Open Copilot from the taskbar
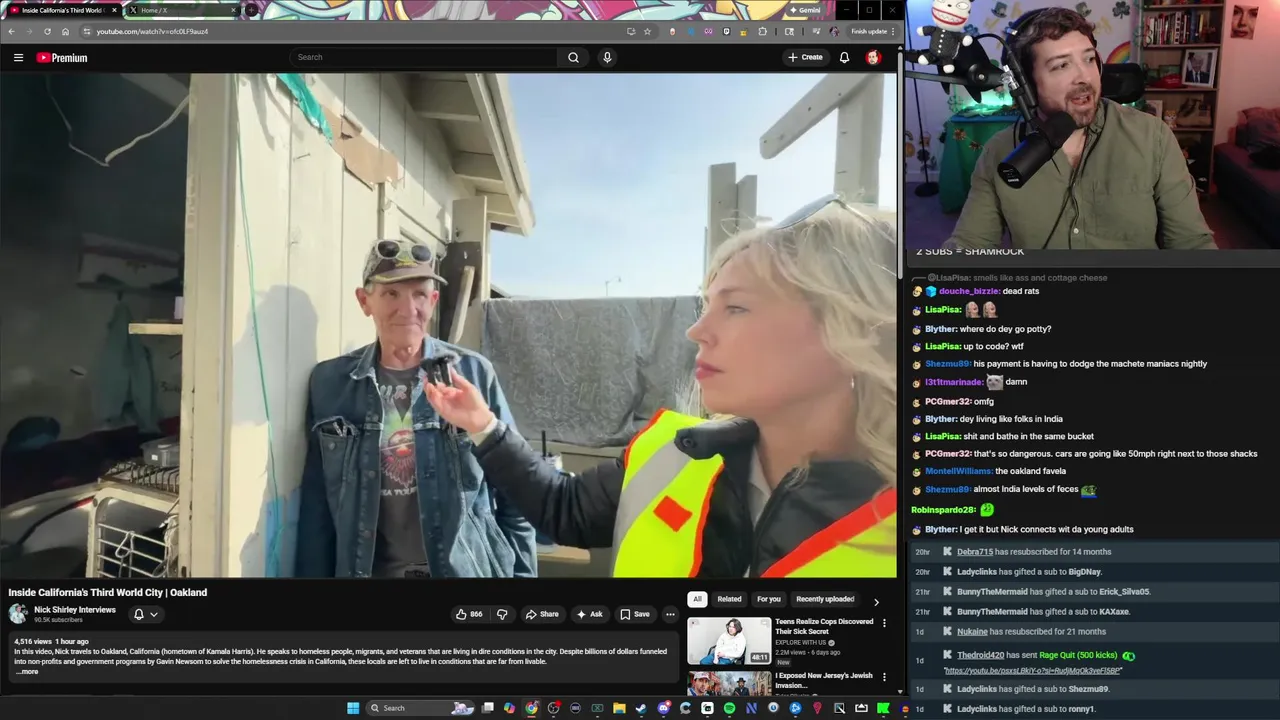This screenshot has width=1280, height=720. click(509, 708)
